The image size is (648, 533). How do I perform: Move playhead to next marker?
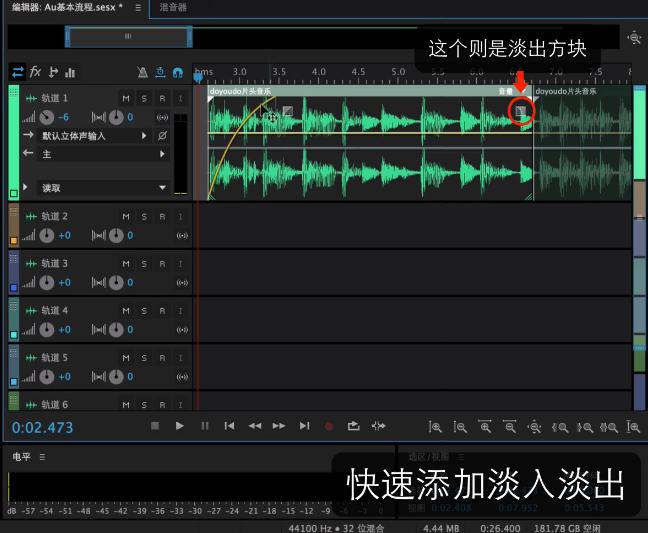(x=305, y=426)
